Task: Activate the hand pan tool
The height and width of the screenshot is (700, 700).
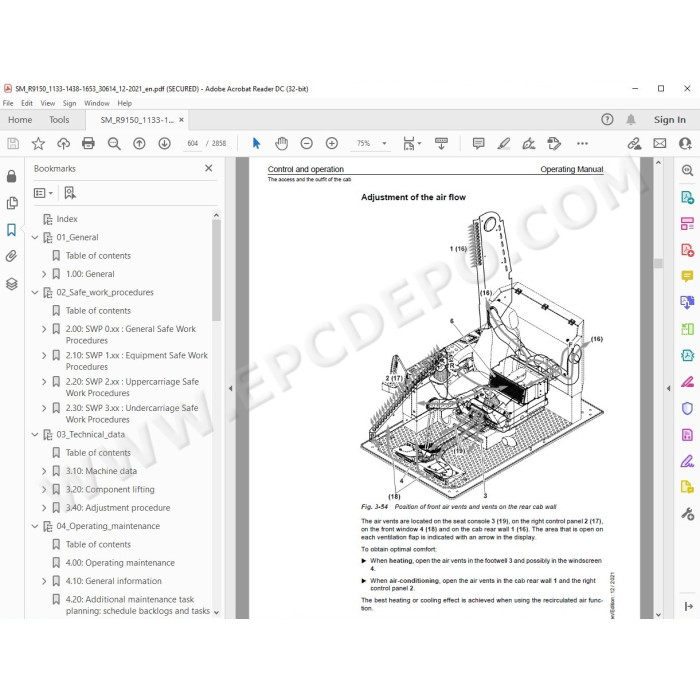Action: (281, 143)
